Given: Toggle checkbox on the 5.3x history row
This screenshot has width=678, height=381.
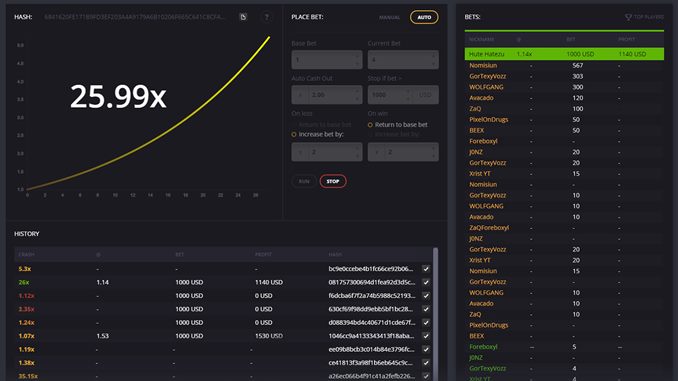Looking at the screenshot, I should pyautogui.click(x=426, y=269).
